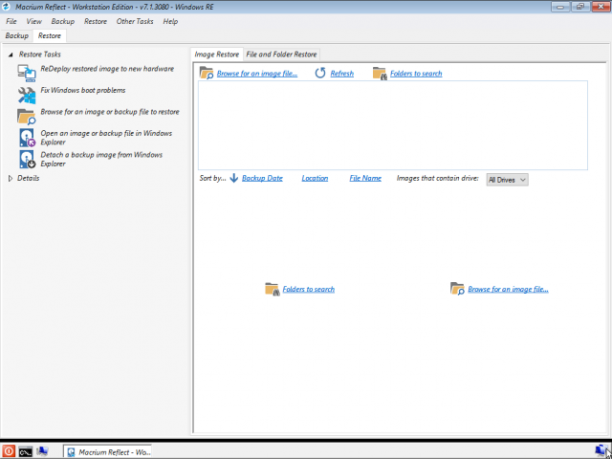
Task: Click the Open image in Windows Explorer icon
Action: click(27, 138)
